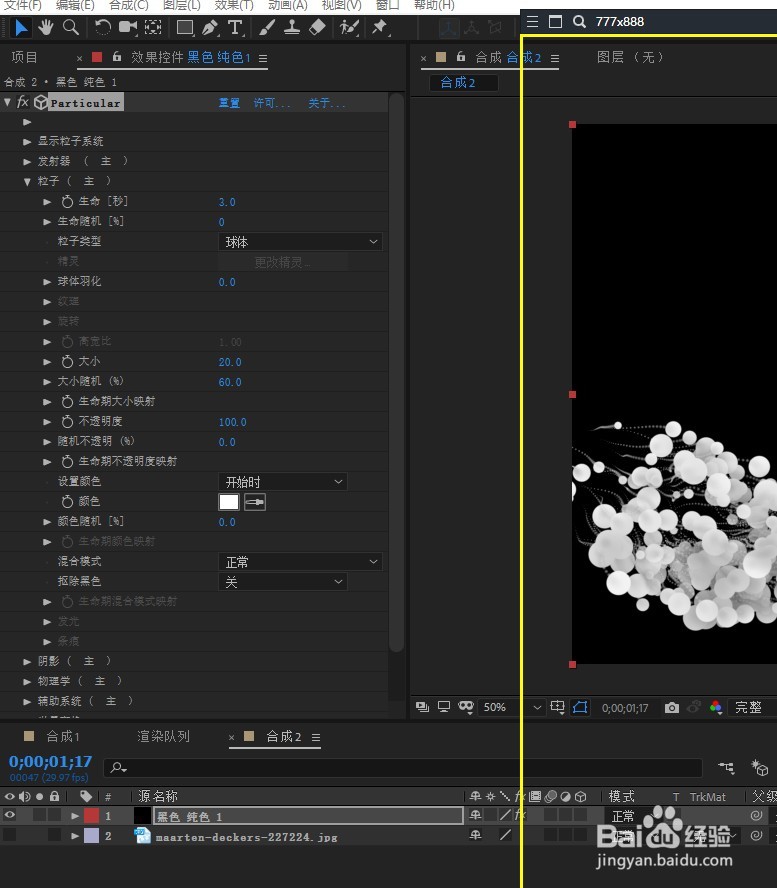Select the Selection arrow tool
777x888 pixels.
pos(21,27)
